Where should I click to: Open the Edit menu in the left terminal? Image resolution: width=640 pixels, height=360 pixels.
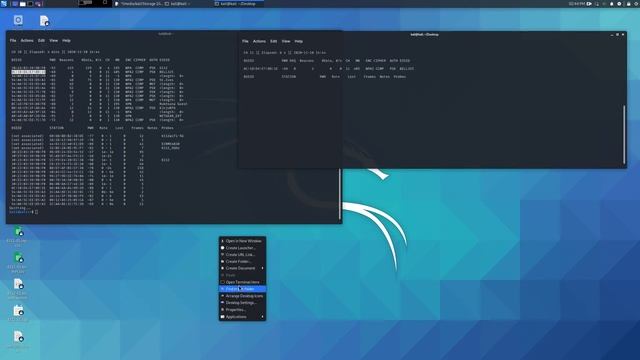41,40
